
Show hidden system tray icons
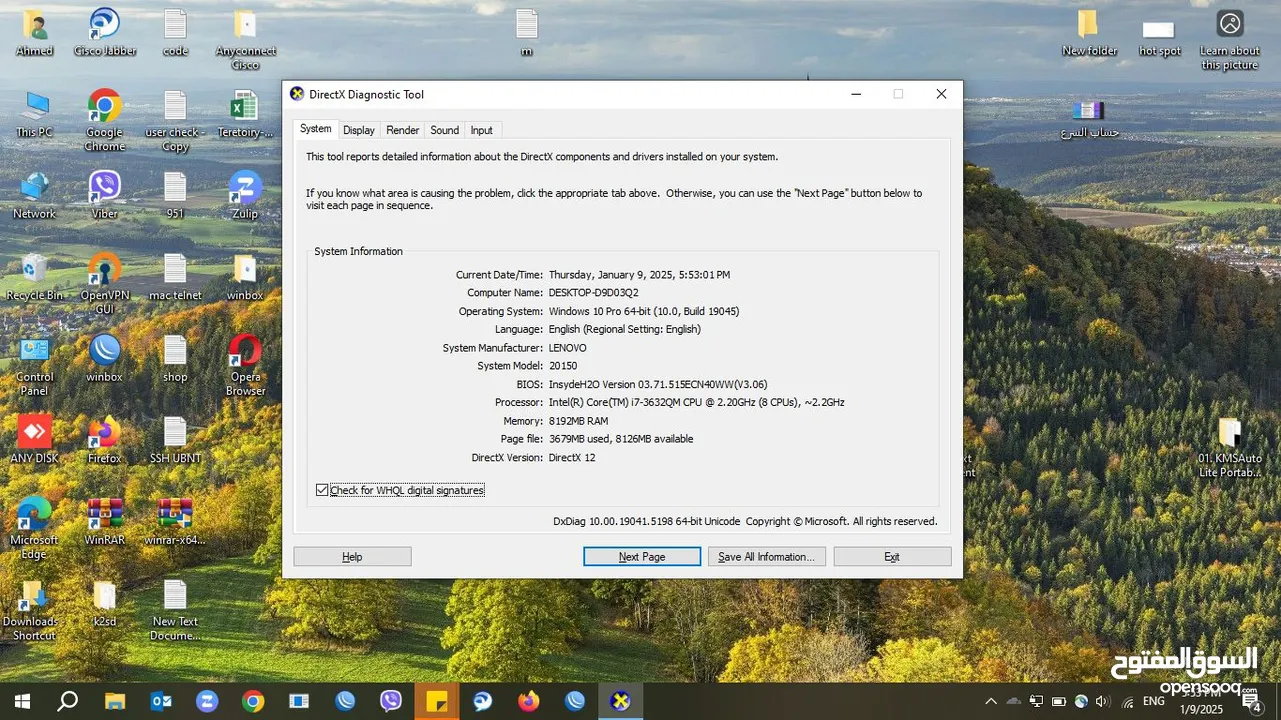(x=991, y=701)
